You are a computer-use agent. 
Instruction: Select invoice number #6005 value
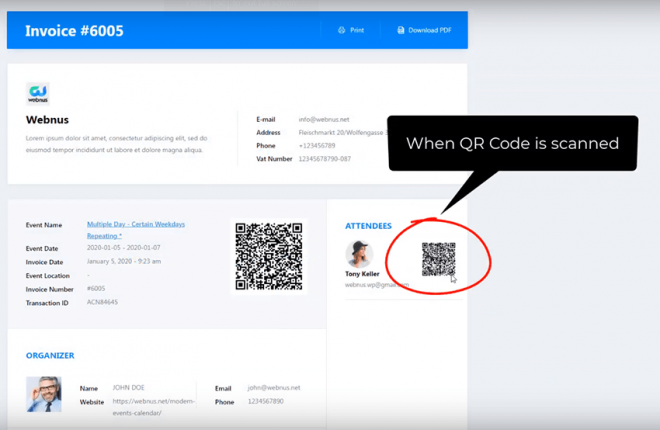pyautogui.click(x=96, y=289)
